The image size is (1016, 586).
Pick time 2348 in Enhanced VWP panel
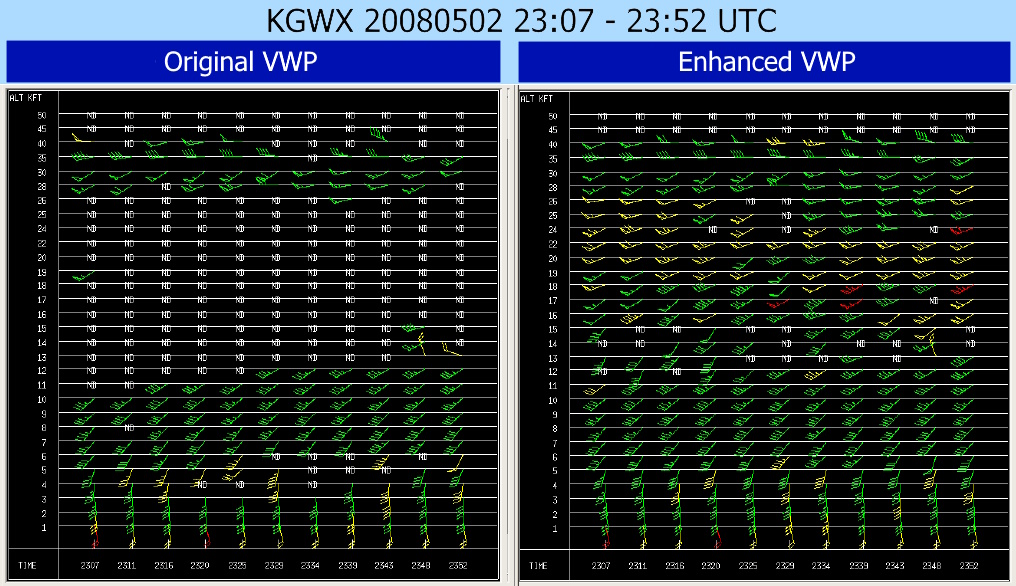[932, 565]
